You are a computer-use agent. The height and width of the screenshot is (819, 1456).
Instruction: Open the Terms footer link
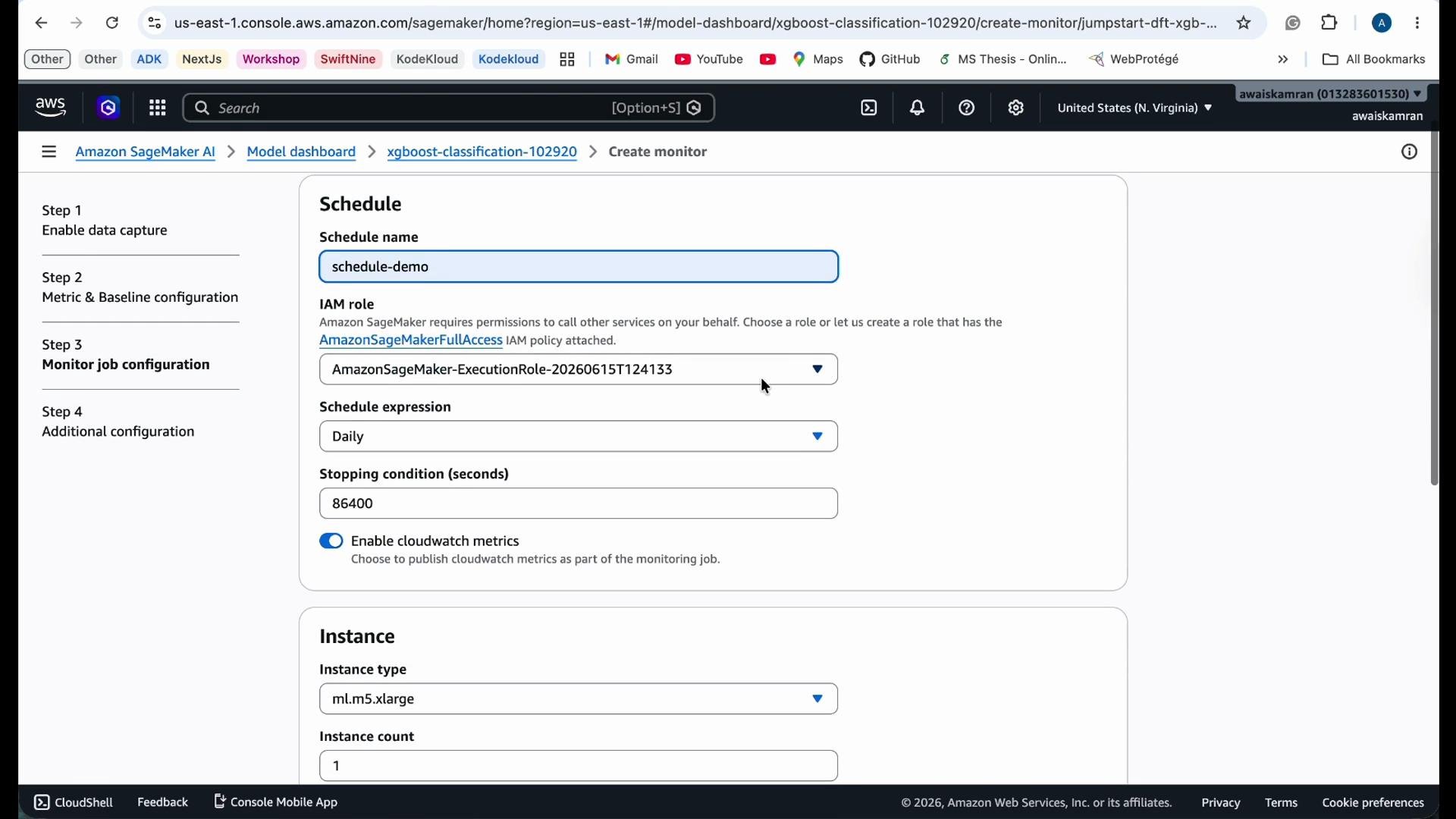[x=1282, y=804]
